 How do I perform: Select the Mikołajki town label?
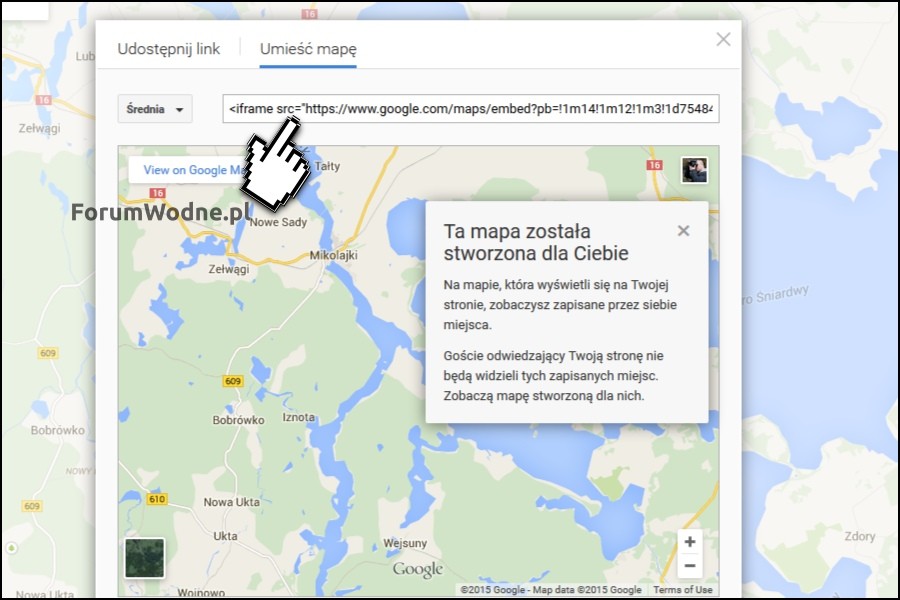[x=333, y=255]
